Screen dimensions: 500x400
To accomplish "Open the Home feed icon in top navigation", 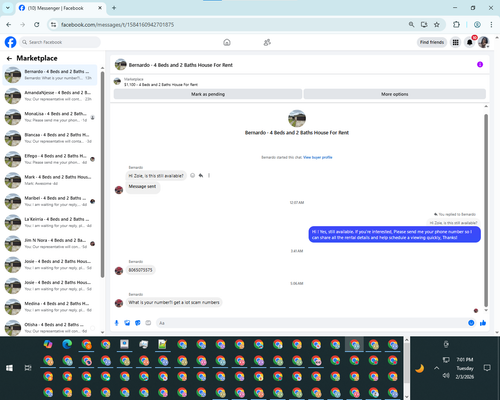I will pos(227,42).
